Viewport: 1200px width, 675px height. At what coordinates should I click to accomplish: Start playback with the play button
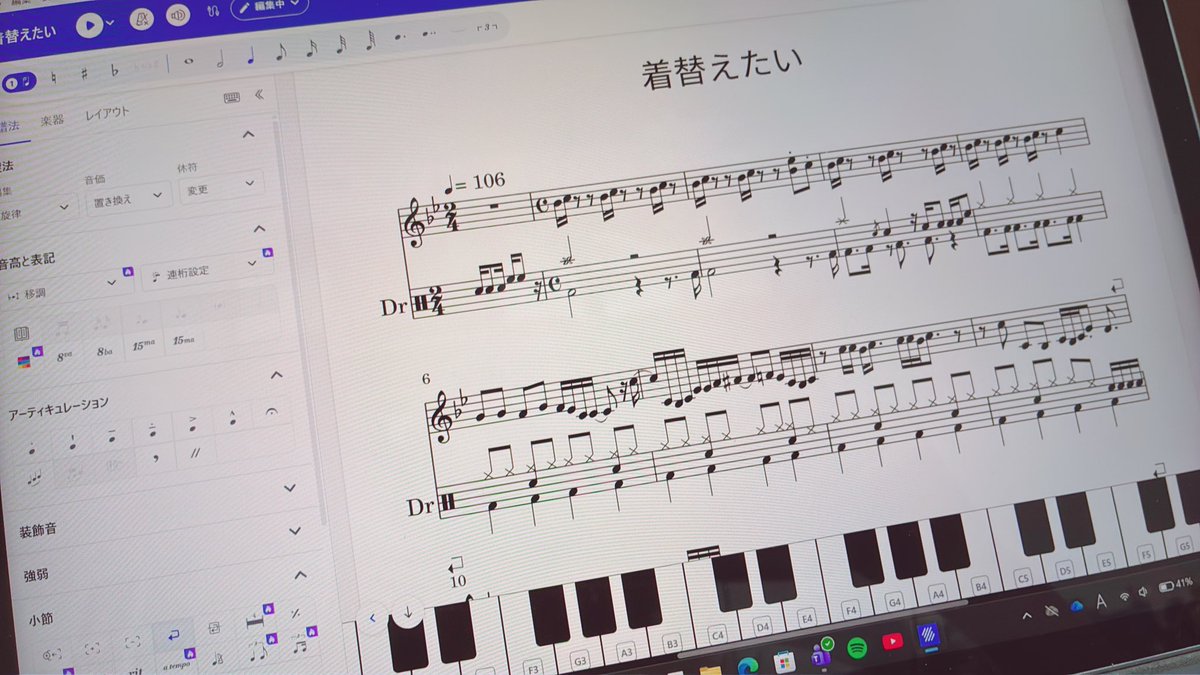88,25
